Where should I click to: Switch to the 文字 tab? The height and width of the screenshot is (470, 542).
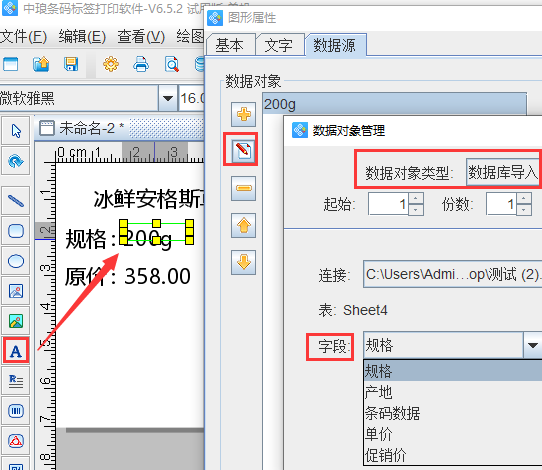click(279, 45)
